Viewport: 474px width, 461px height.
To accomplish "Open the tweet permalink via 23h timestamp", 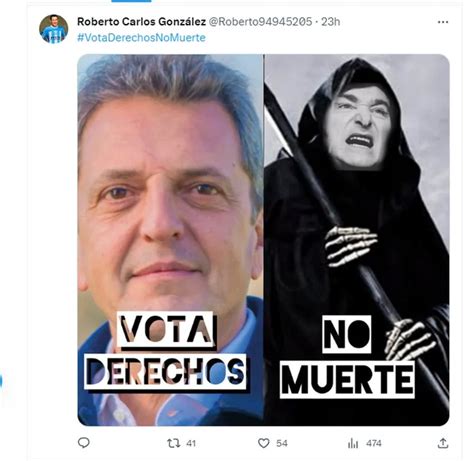I will tap(331, 22).
